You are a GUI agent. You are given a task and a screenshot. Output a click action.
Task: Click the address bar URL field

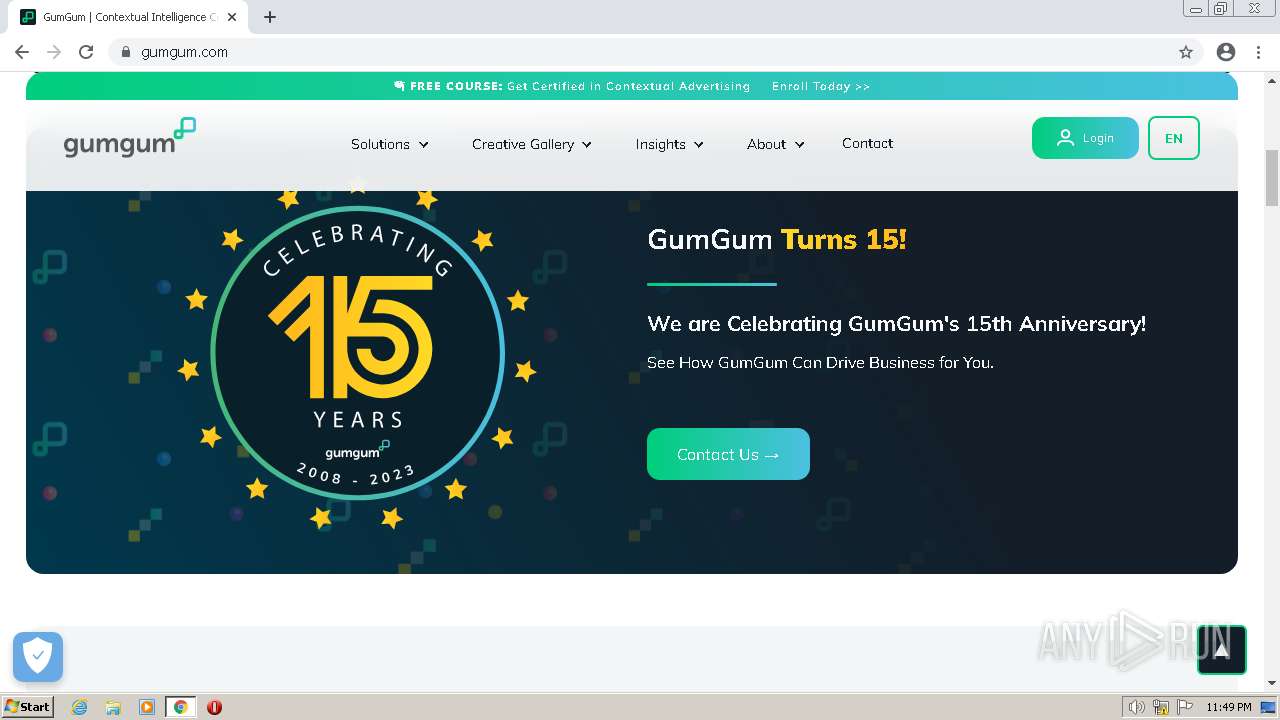(x=640, y=52)
